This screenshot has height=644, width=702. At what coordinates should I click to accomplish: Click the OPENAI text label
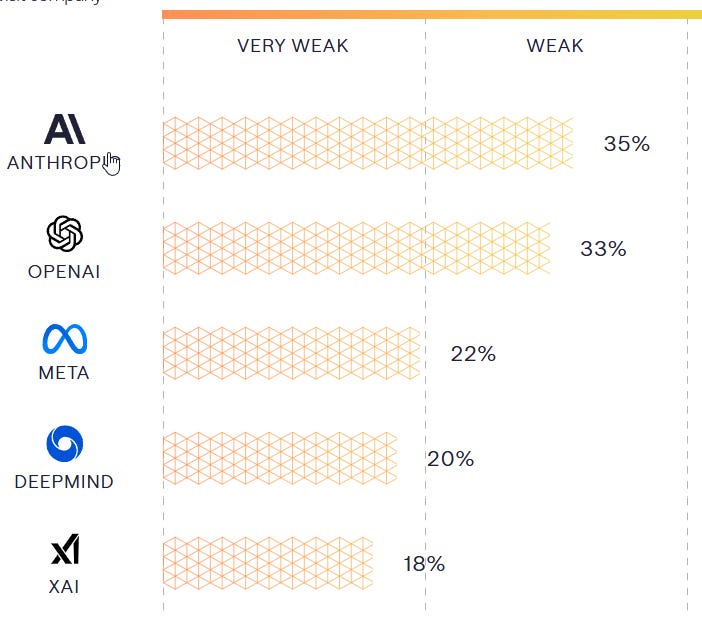click(64, 272)
